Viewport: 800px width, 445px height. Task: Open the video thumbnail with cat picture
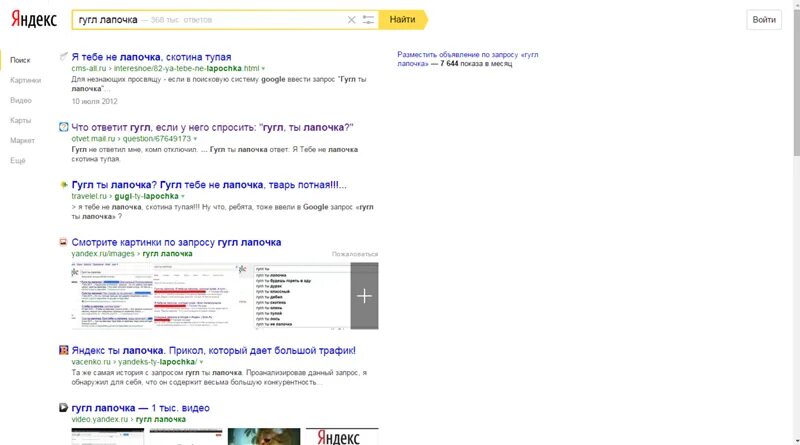(x=264, y=436)
